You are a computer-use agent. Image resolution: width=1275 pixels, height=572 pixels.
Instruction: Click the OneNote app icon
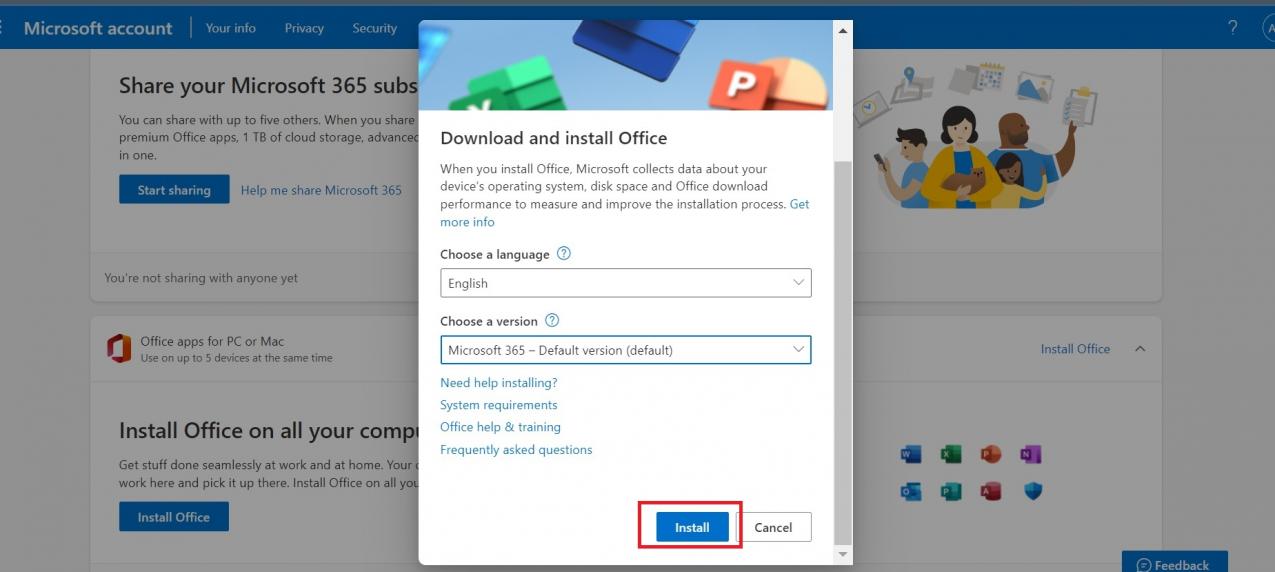pyautogui.click(x=1031, y=455)
